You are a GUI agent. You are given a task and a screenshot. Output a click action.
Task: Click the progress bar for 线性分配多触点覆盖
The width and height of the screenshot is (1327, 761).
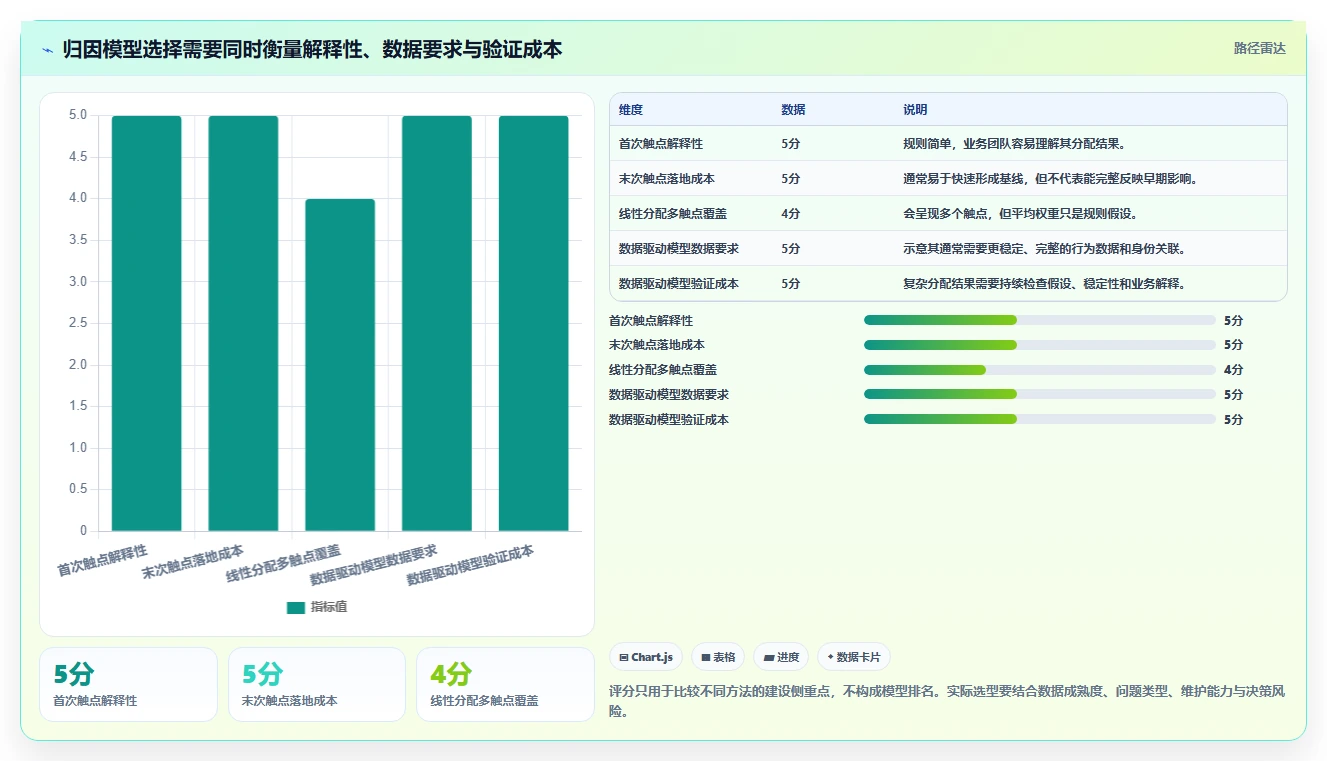coord(1040,370)
